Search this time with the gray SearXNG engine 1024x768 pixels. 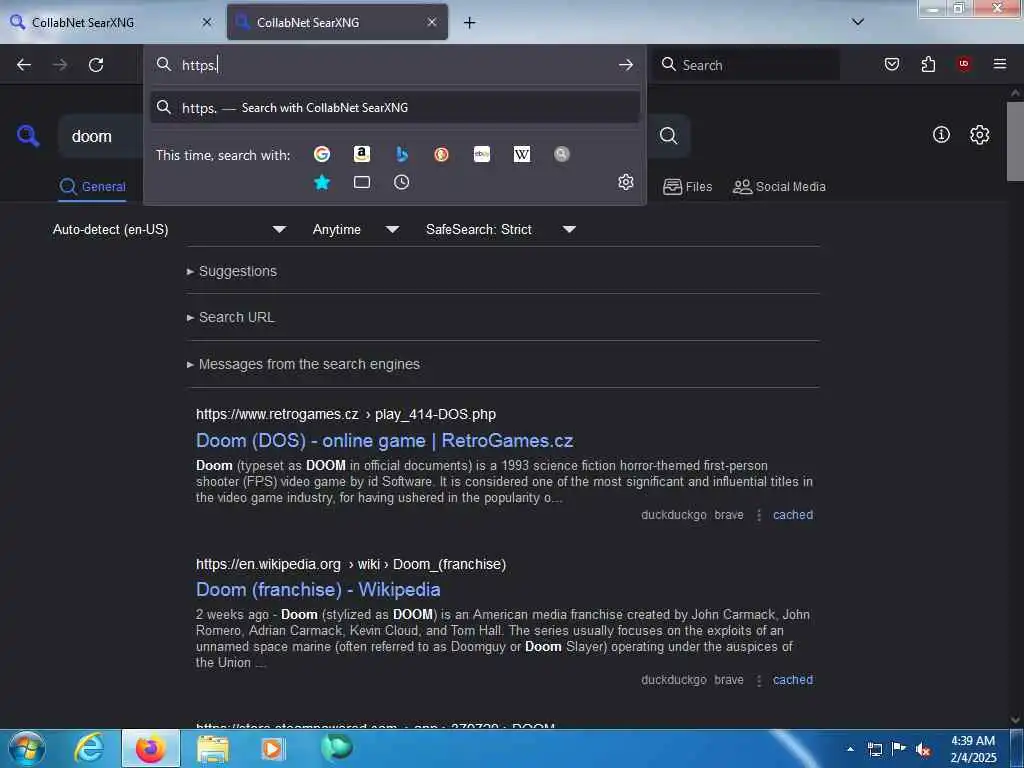click(x=562, y=154)
